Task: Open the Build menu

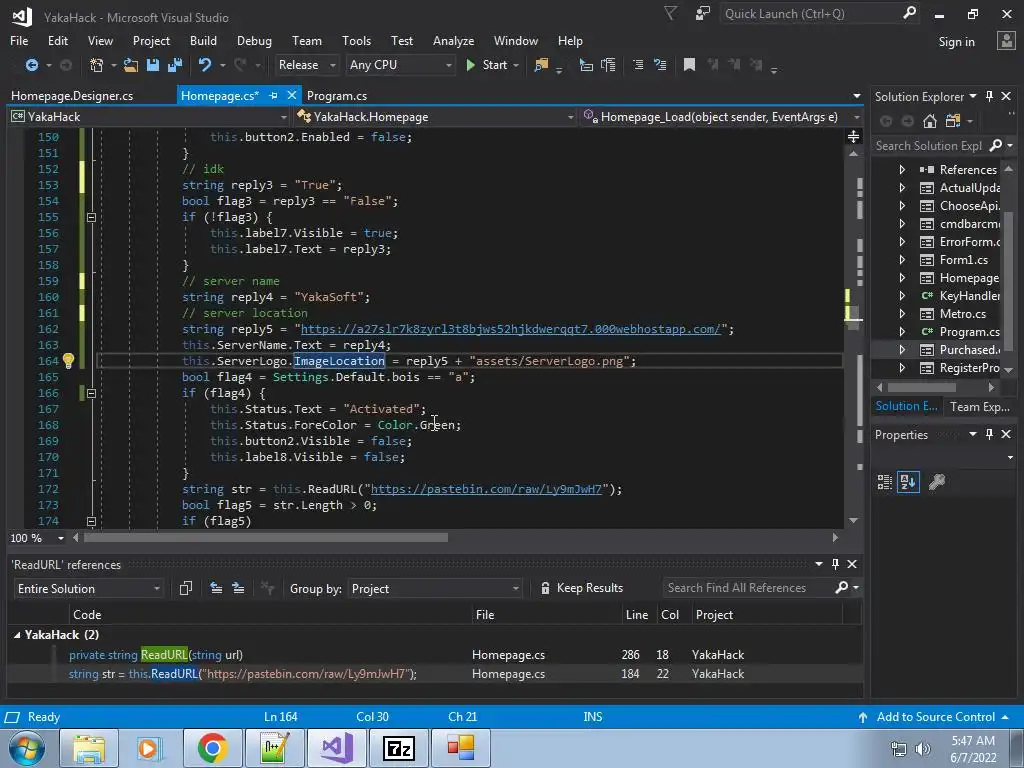Action: pyautogui.click(x=203, y=40)
